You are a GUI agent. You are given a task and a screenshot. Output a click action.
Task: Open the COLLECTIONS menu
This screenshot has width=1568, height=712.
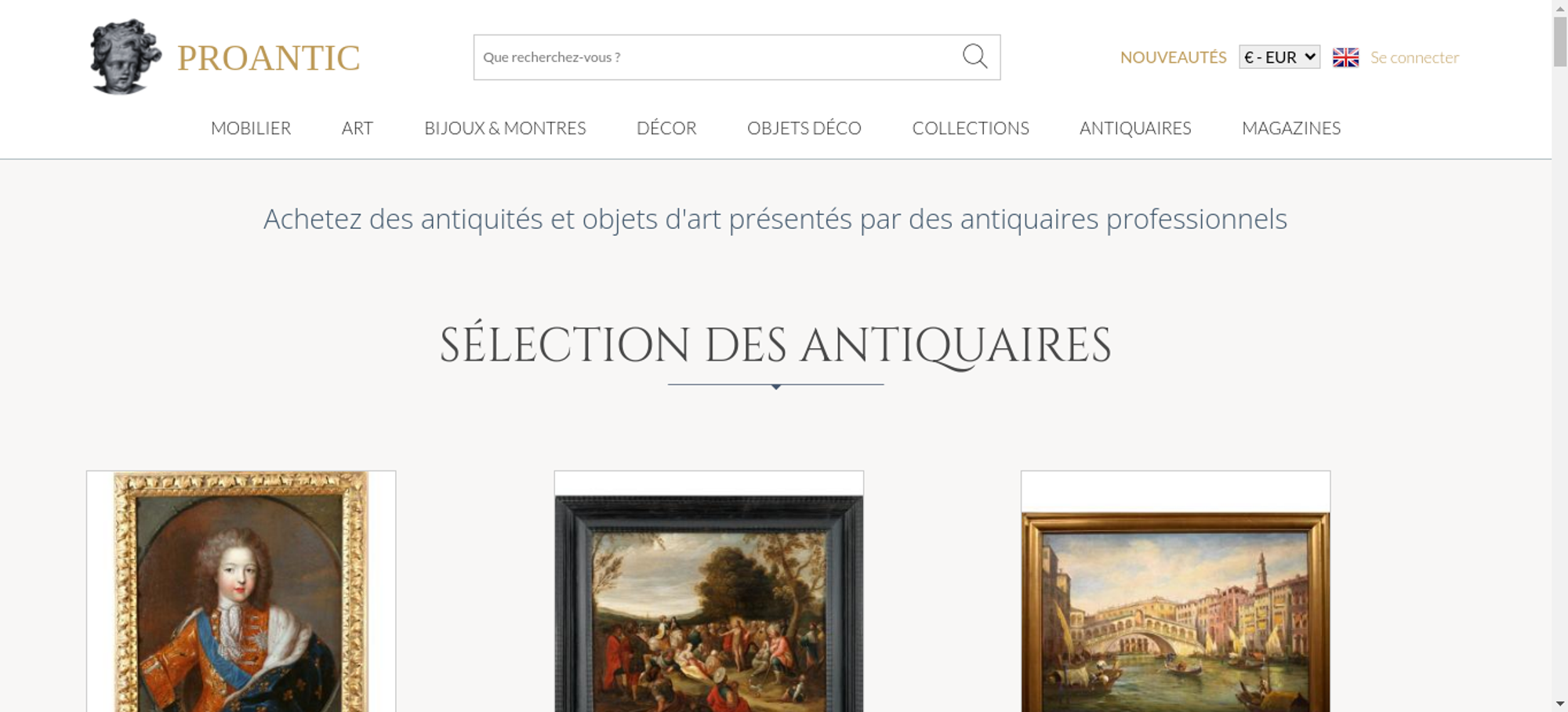coord(971,128)
